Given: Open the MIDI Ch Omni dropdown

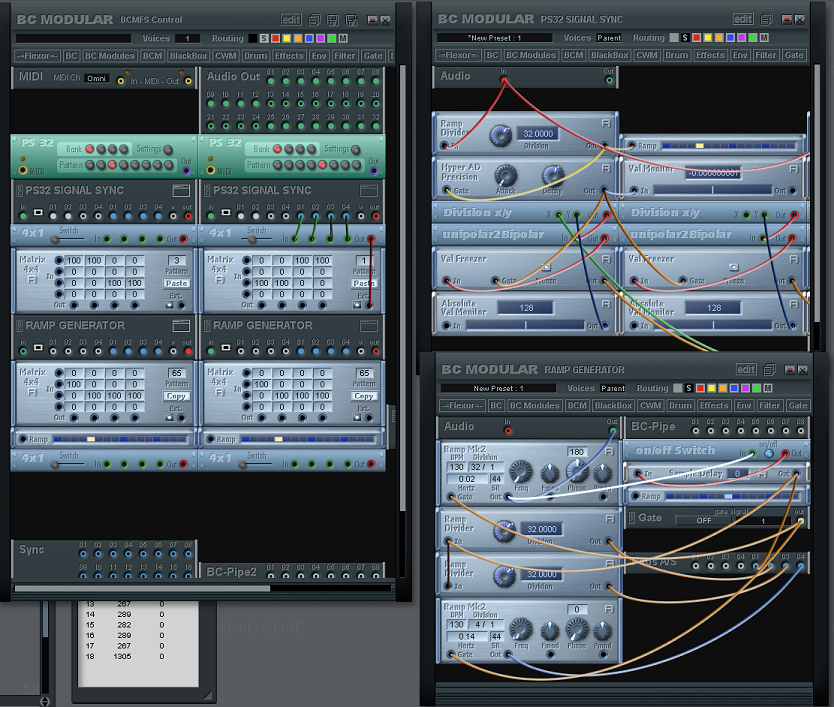Looking at the screenshot, I should [x=96, y=77].
